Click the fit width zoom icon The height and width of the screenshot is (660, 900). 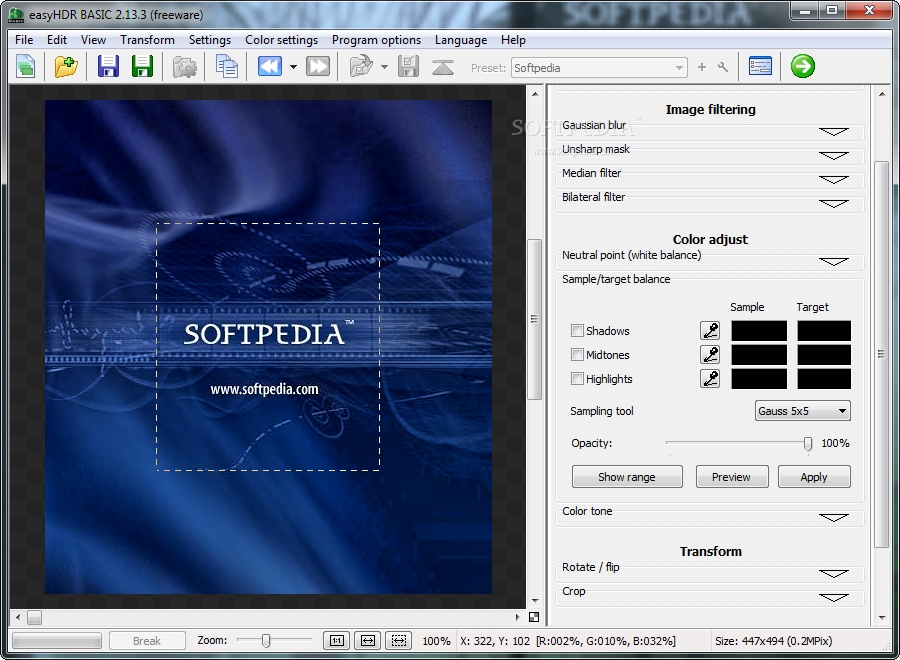pyautogui.click(x=368, y=640)
